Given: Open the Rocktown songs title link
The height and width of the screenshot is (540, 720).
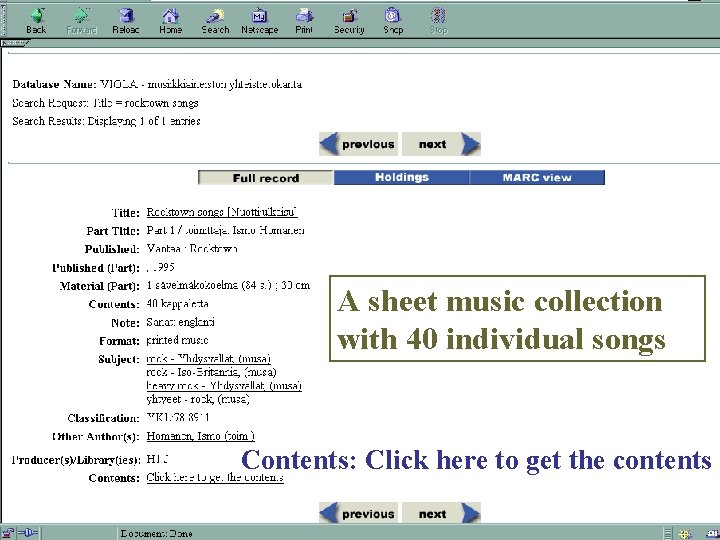Looking at the screenshot, I should pyautogui.click(x=222, y=212).
